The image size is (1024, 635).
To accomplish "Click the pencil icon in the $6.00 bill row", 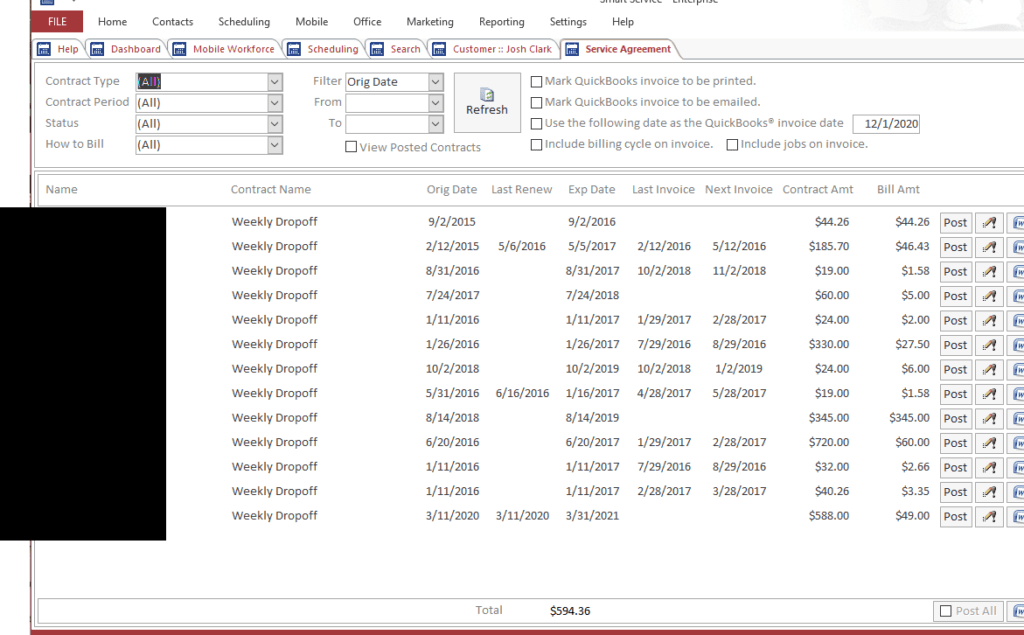I will pos(989,370).
